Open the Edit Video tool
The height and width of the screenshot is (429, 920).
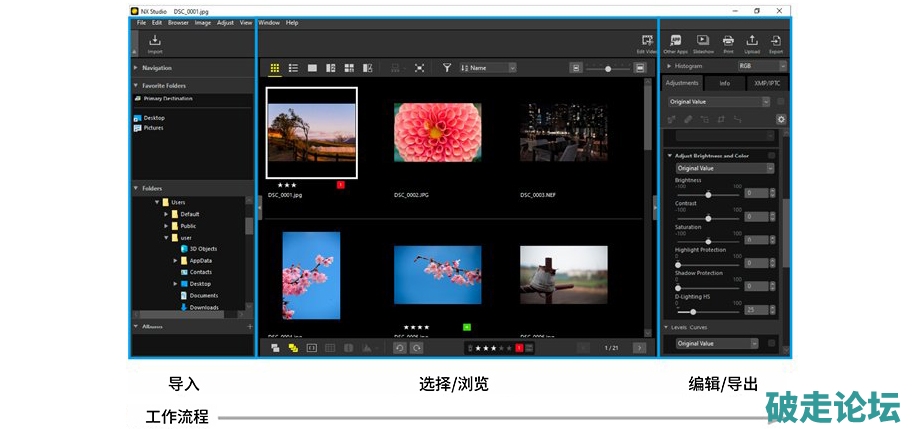point(647,43)
